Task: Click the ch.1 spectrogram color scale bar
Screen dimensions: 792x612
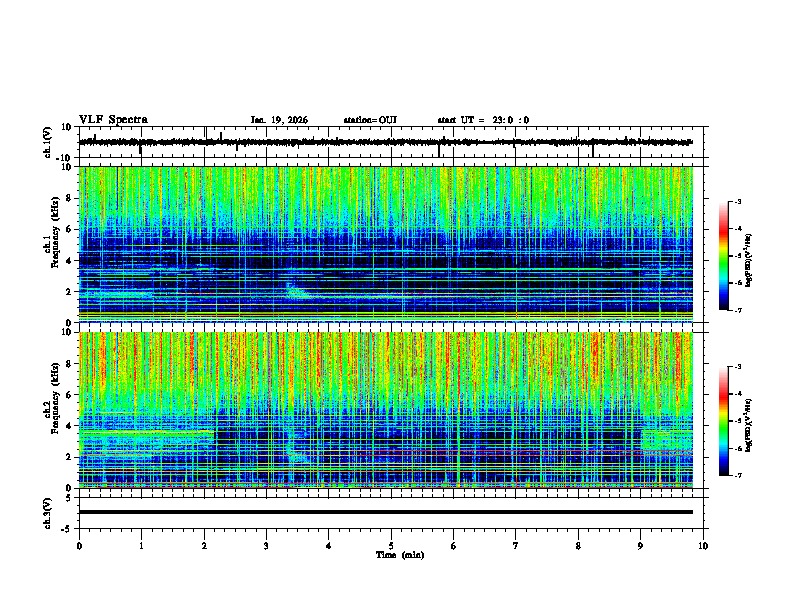Action: pyautogui.click(x=724, y=256)
